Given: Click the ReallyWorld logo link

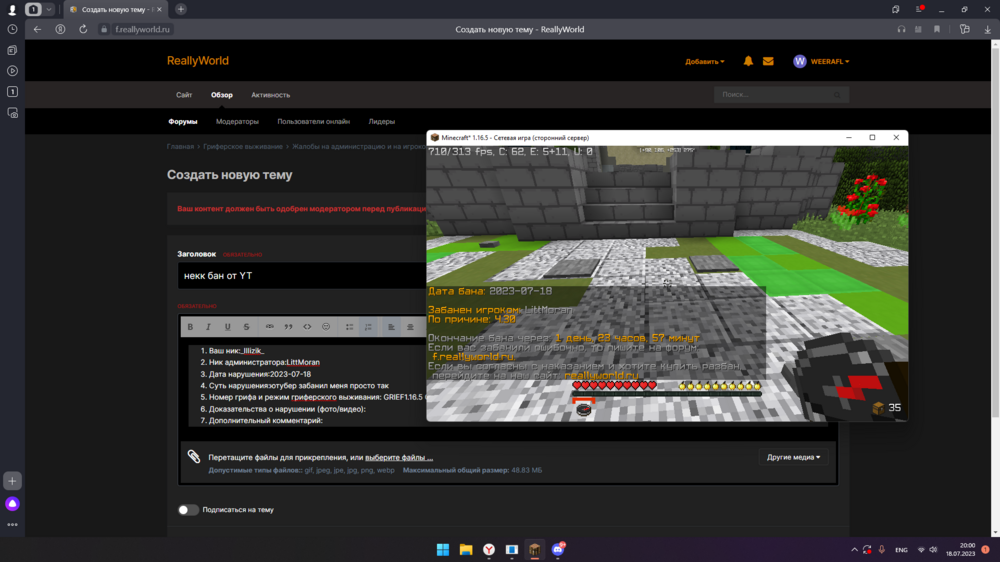Looking at the screenshot, I should coord(198,61).
